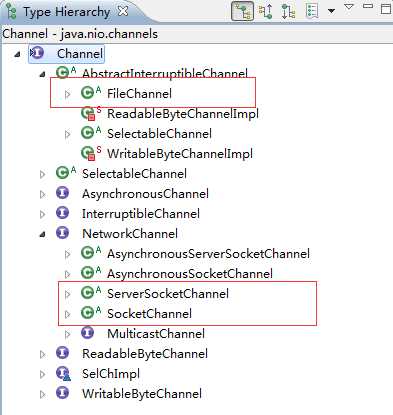The width and height of the screenshot is (393, 415).
Task: Expand the AsynchronousSocketChannel node
Action: 67,274
